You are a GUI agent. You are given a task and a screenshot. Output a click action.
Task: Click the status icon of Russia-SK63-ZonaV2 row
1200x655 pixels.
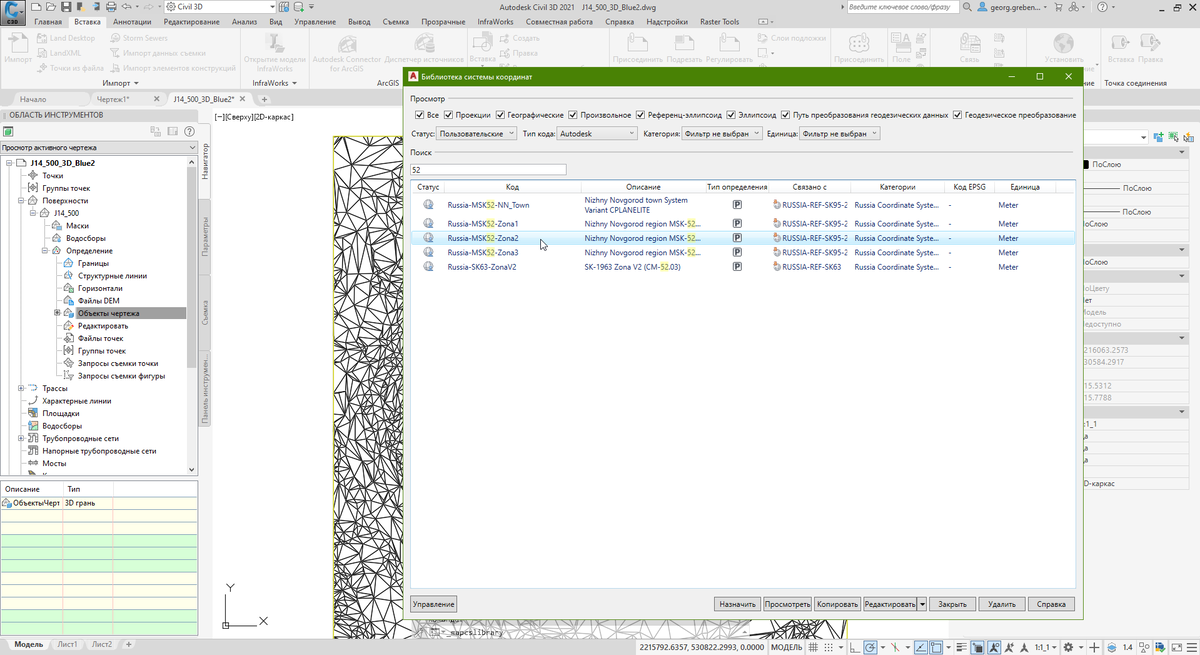pos(428,267)
